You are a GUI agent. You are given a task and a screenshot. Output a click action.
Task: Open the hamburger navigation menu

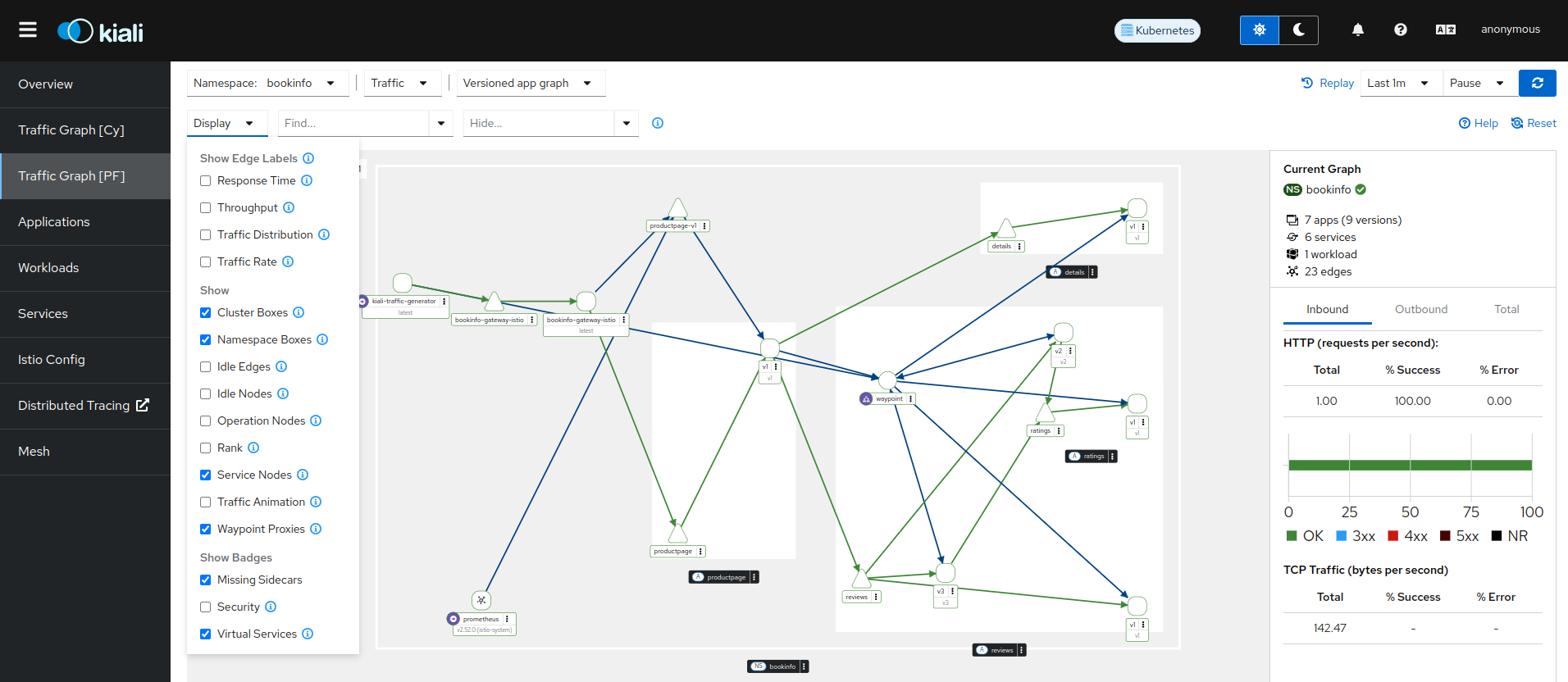pos(28,30)
